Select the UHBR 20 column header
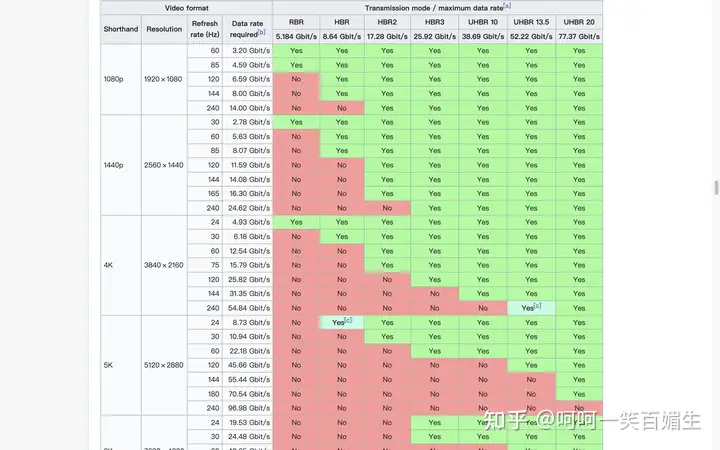This screenshot has width=720, height=450. pos(579,21)
